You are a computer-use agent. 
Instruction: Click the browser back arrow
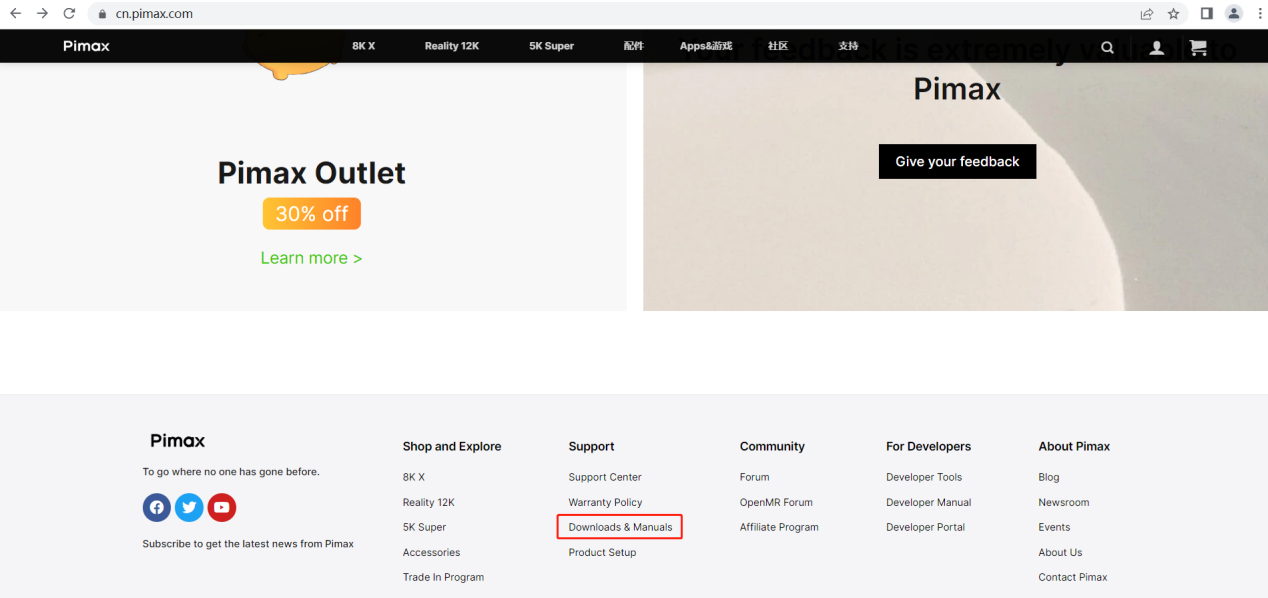pos(15,14)
